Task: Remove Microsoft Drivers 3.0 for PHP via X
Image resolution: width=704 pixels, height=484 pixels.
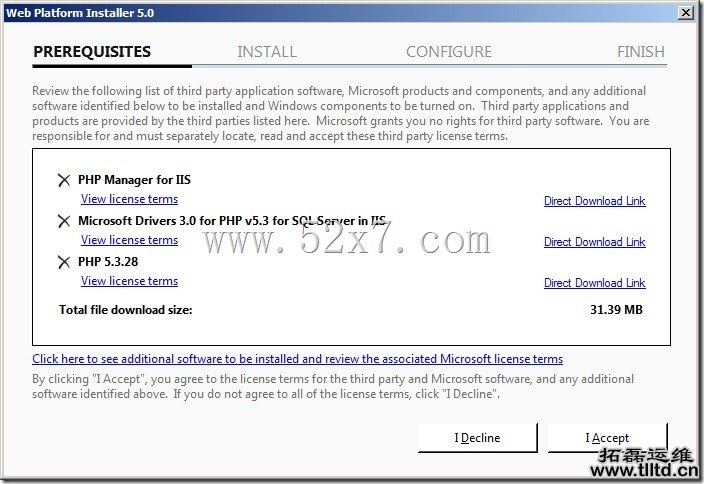Action: tap(64, 221)
